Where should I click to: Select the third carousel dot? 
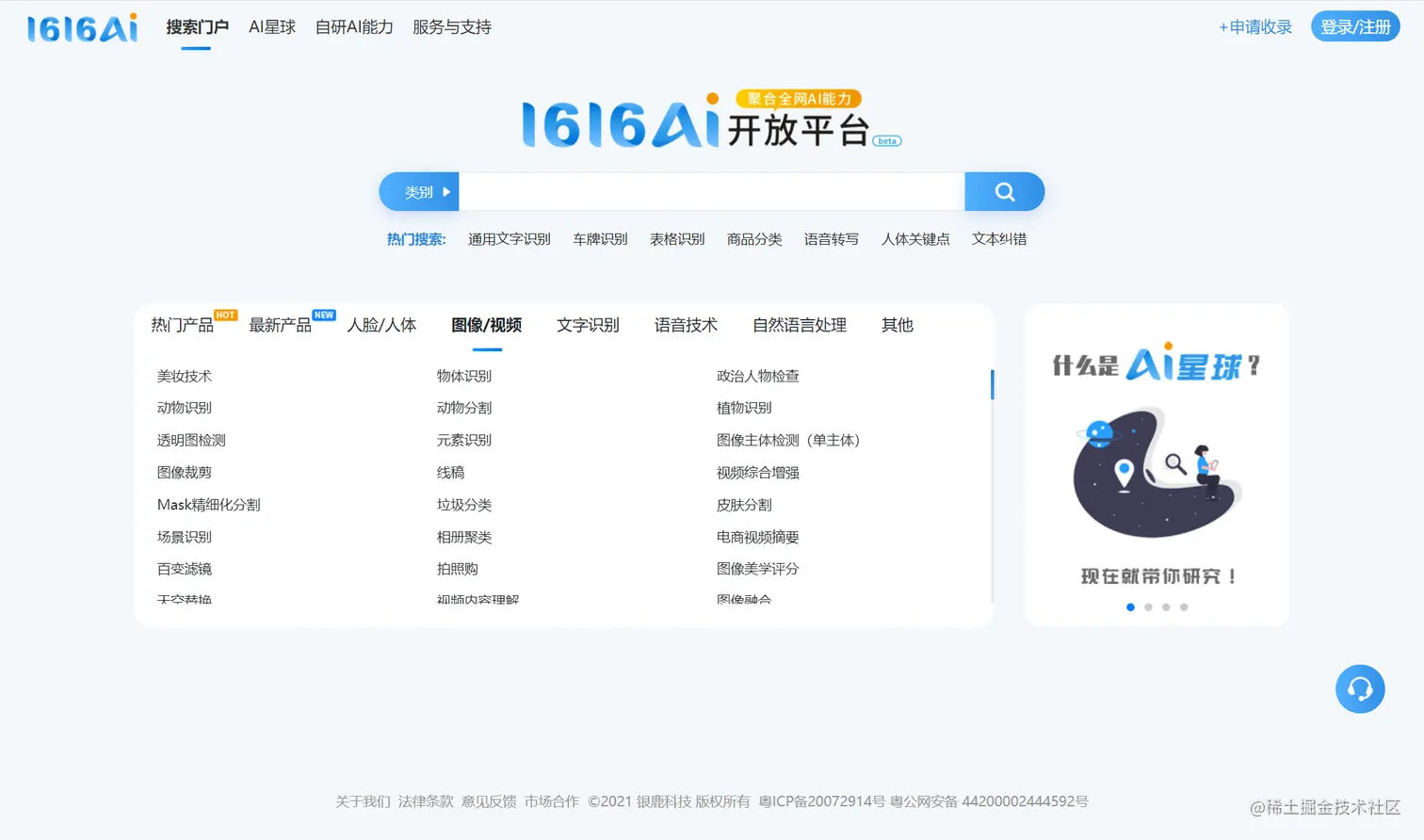(x=1166, y=607)
